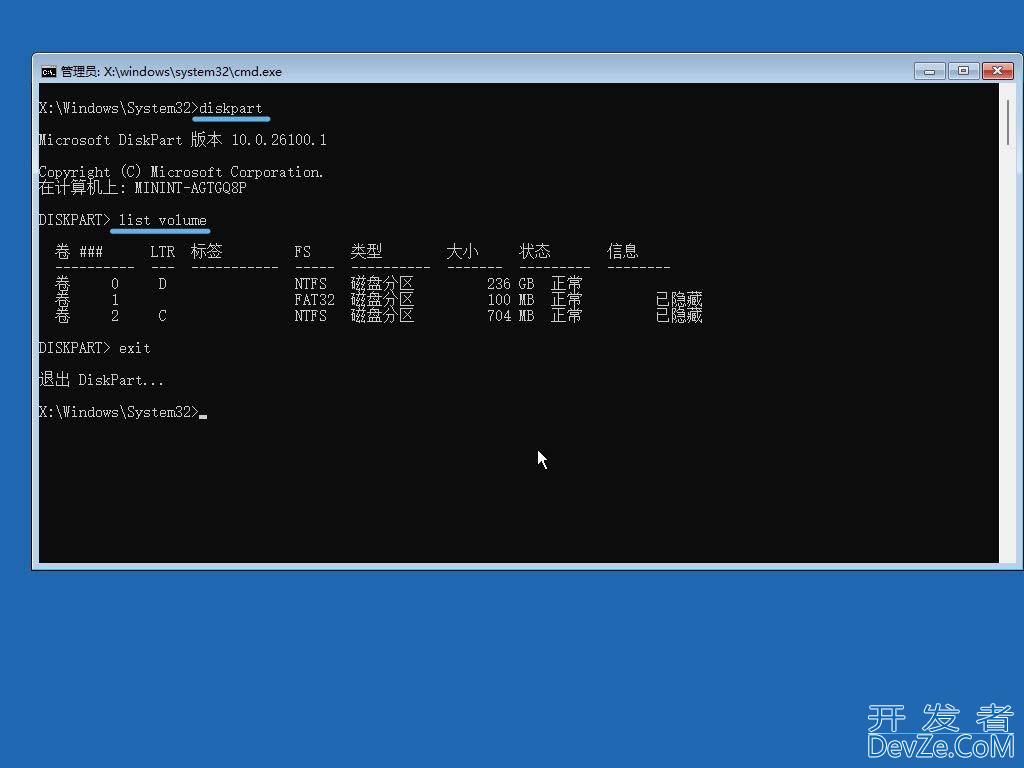
Task: Click the '状态' column header
Action: (535, 251)
